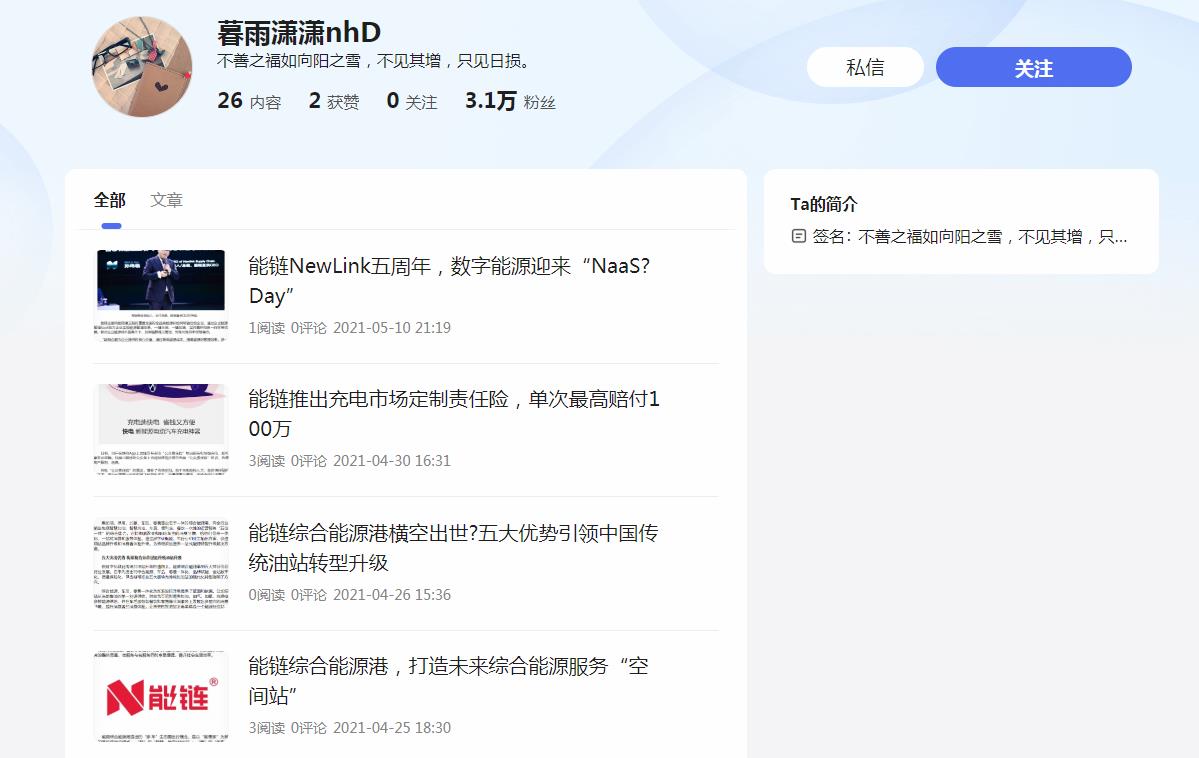Click the 关注 follow button
The height and width of the screenshot is (758, 1199).
[1033, 67]
